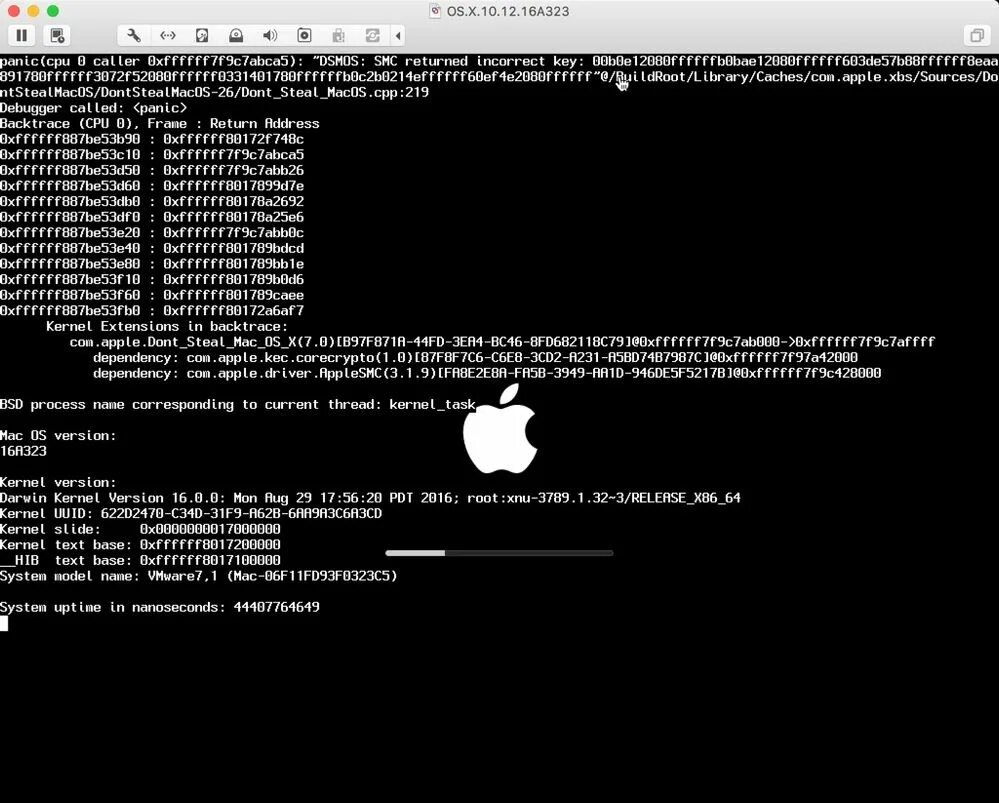Click the blinking cursor block at console end
The height and width of the screenshot is (803, 999).
click(4, 623)
